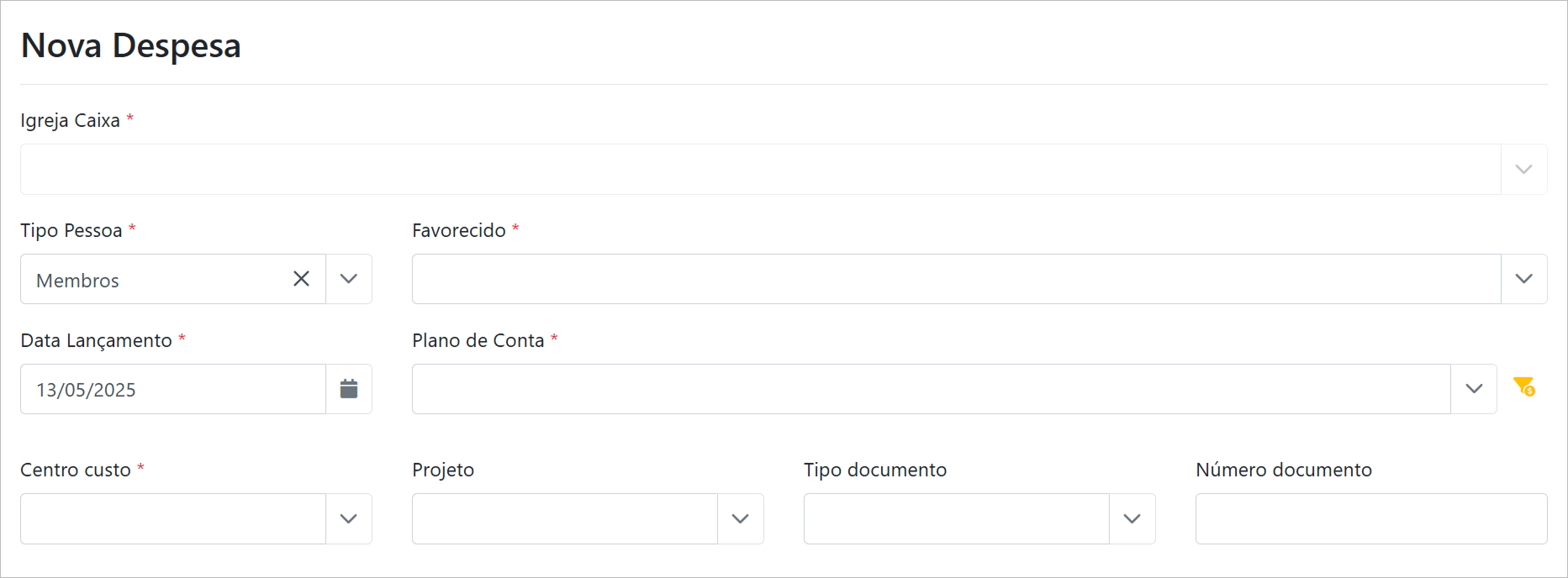
Task: Expand the Igreja Caixa dropdown arrow
Action: pos(1523,170)
